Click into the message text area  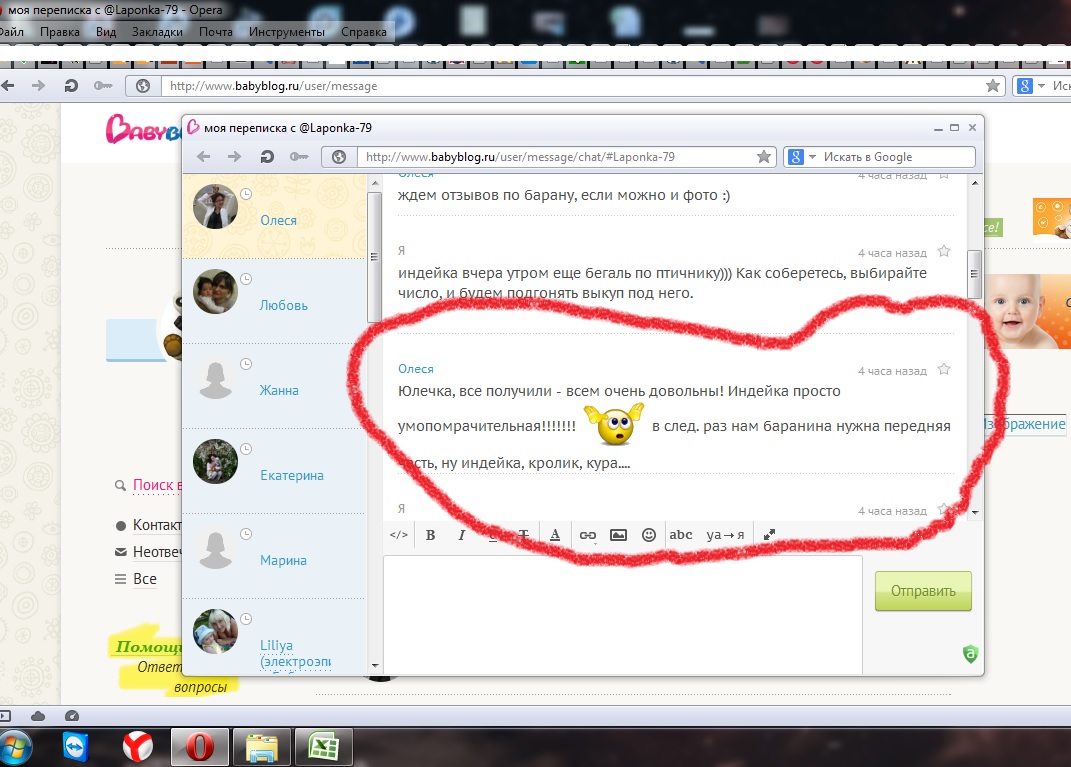click(x=621, y=612)
